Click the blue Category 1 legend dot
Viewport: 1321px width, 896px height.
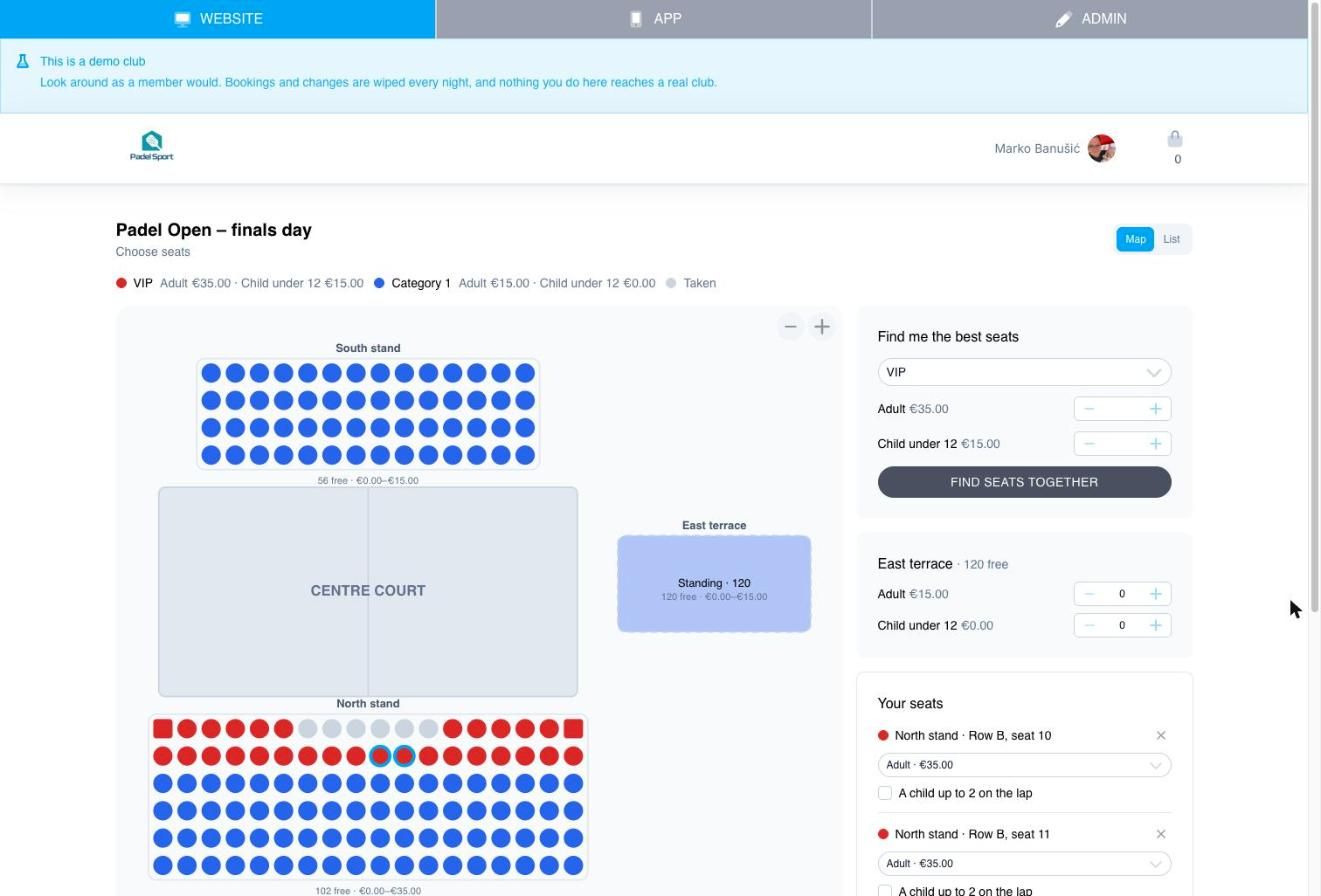pyautogui.click(x=379, y=283)
